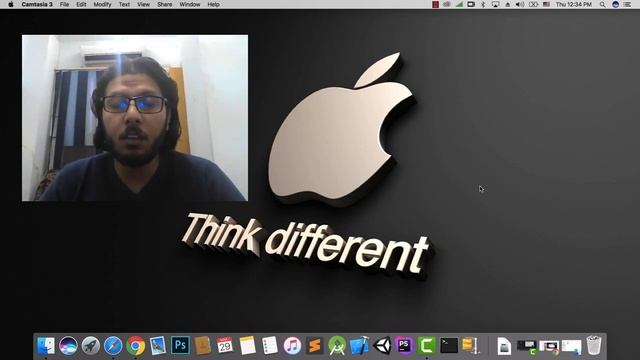Screen dimensions: 640x360
Task: Open the rightmost minimized window thumbnail
Action: click(x=571, y=347)
